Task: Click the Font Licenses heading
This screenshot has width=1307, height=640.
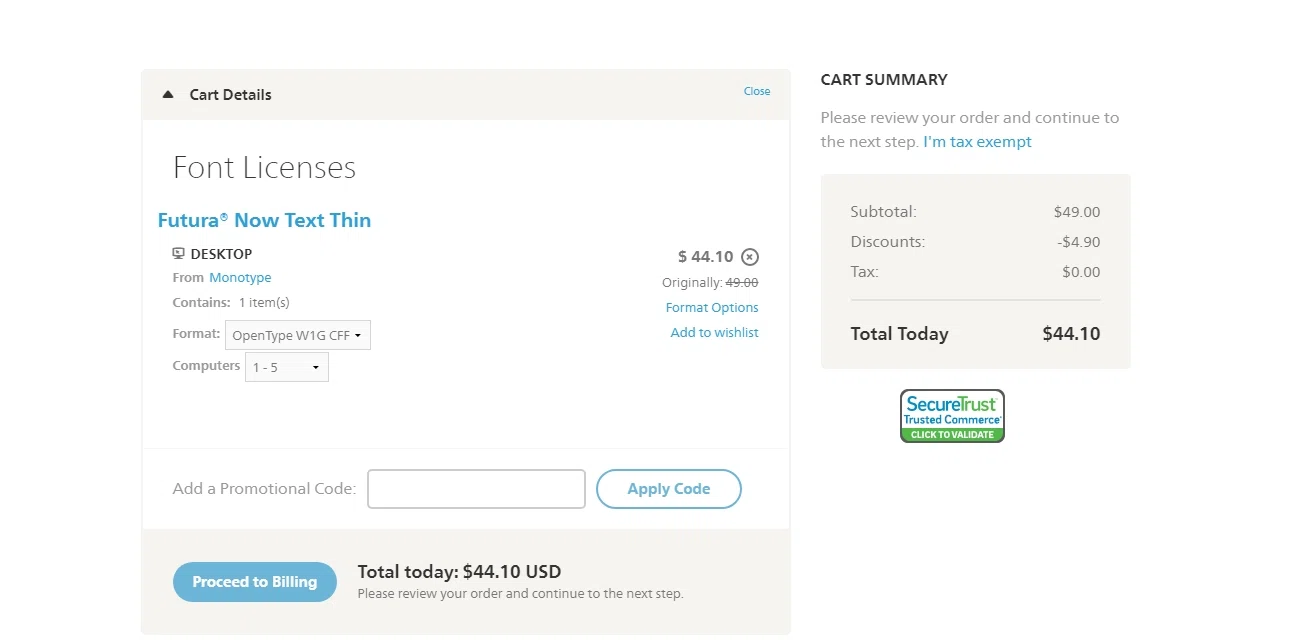Action: (x=264, y=167)
